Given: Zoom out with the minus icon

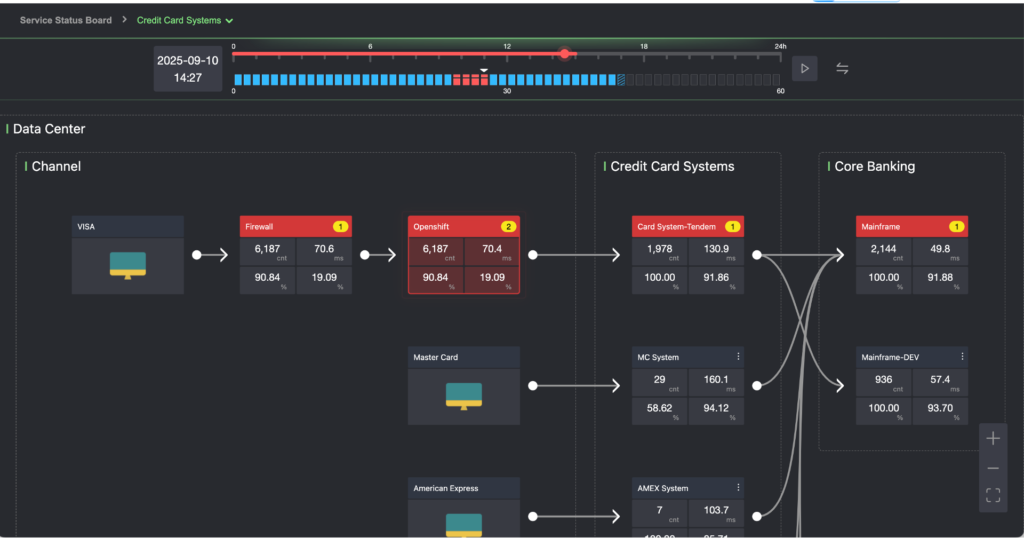Looking at the screenshot, I should point(993,468).
